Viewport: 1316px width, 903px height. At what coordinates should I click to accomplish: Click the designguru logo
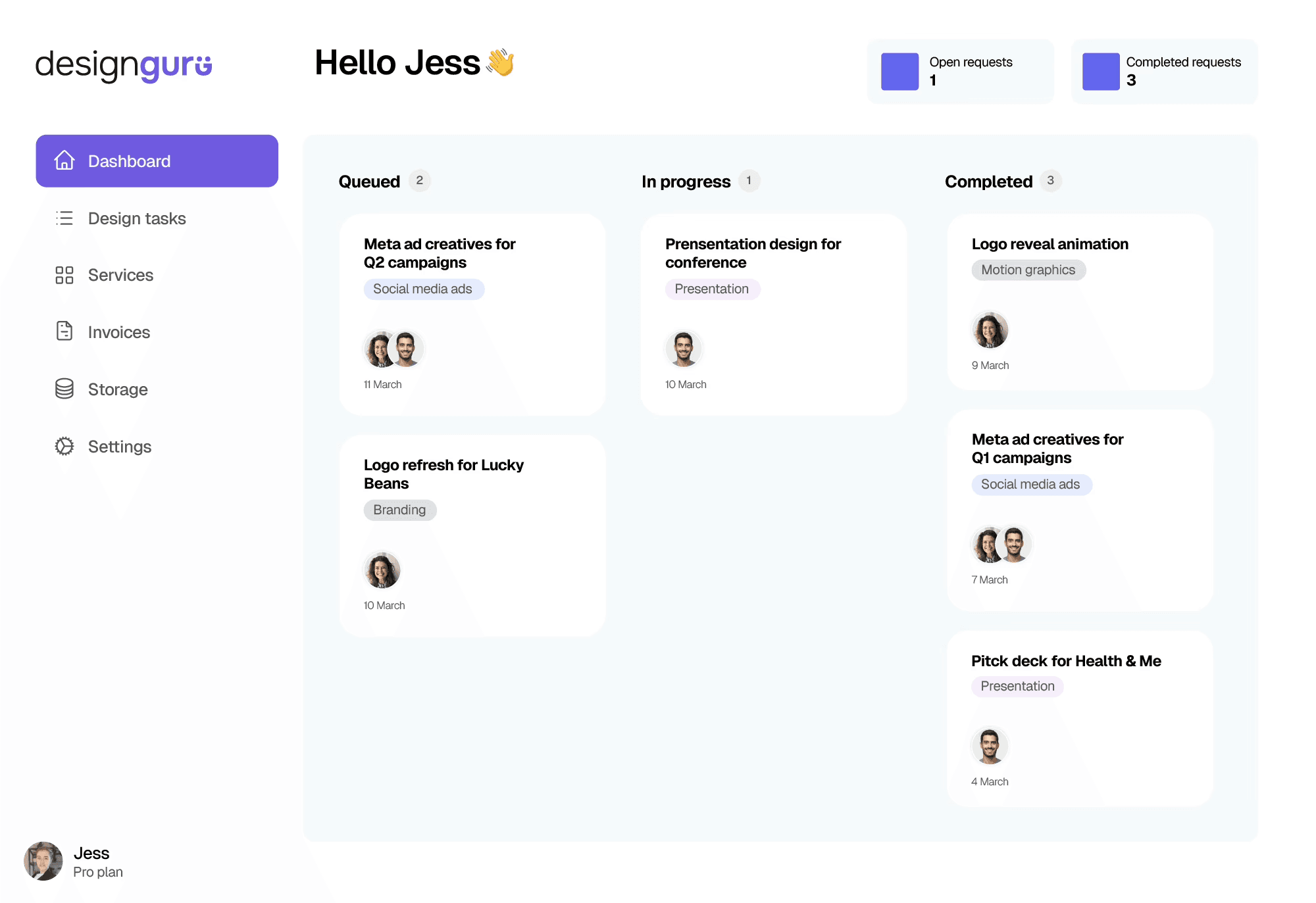(124, 64)
